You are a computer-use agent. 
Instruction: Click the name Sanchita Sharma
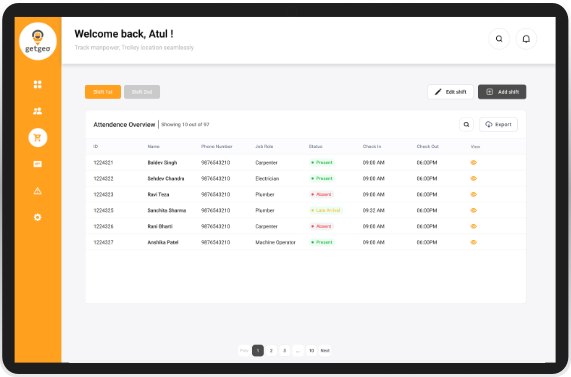[167, 211]
